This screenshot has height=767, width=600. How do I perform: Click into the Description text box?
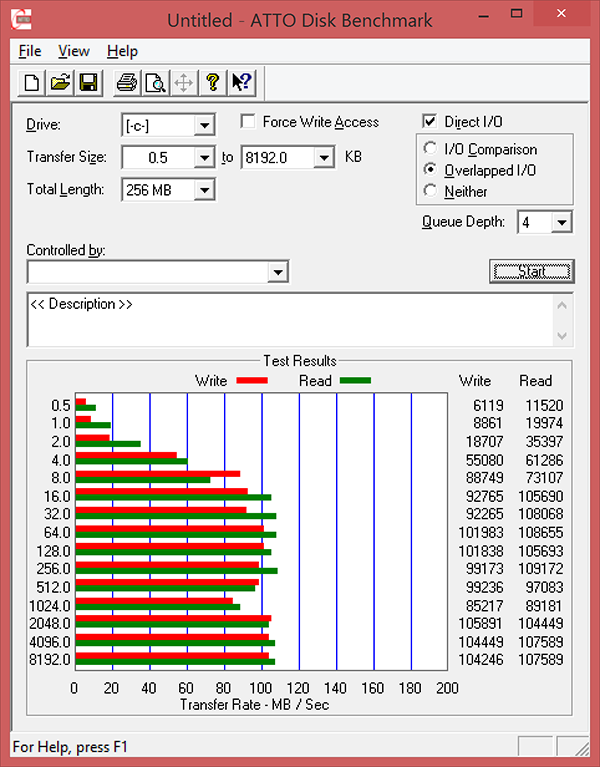[290, 319]
